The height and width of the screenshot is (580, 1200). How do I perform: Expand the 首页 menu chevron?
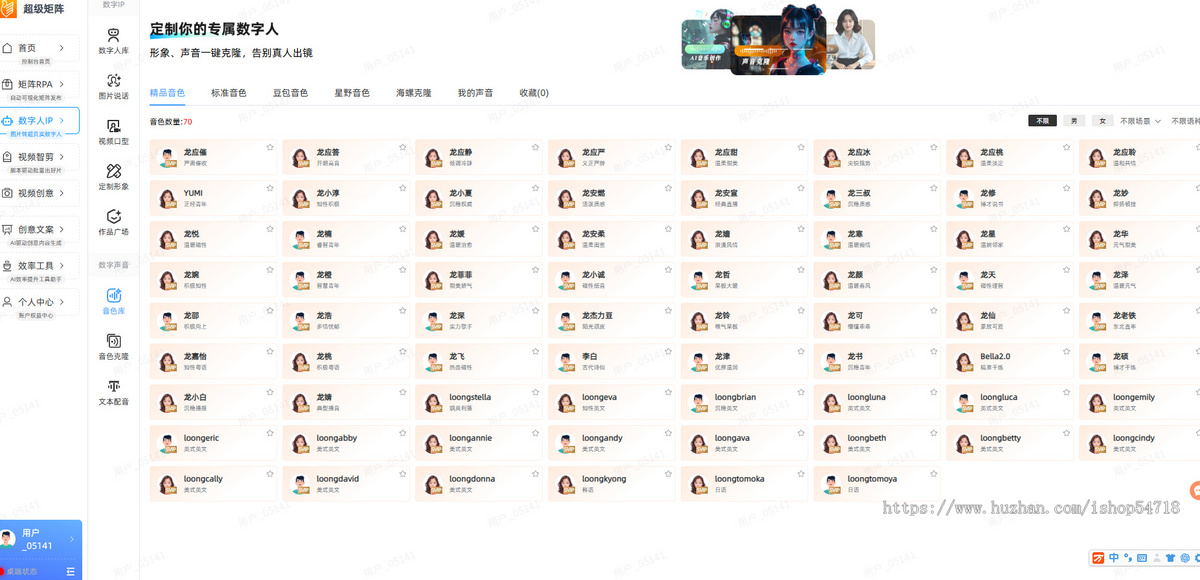point(62,47)
